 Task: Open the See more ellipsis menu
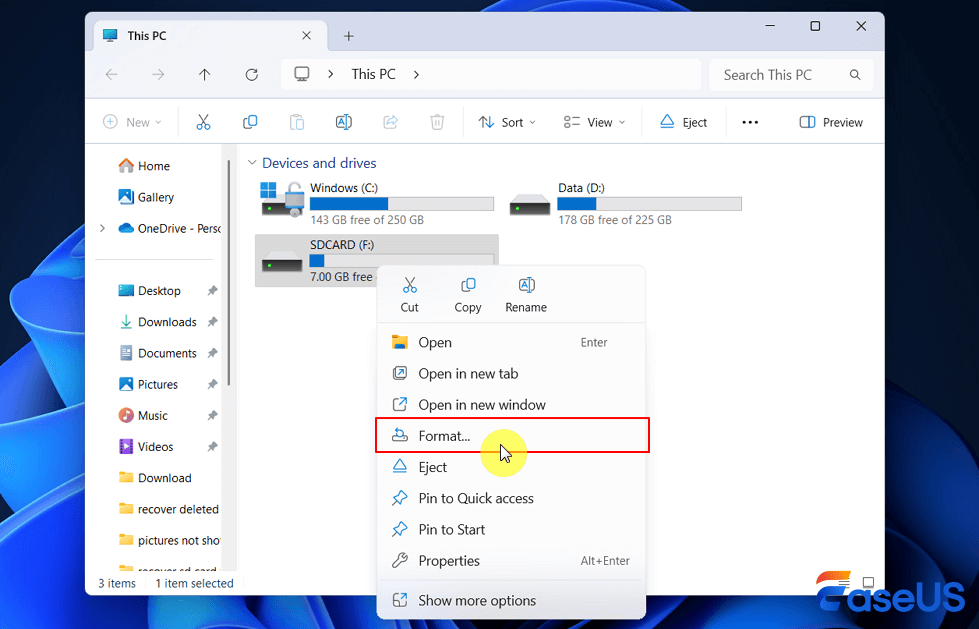point(750,122)
